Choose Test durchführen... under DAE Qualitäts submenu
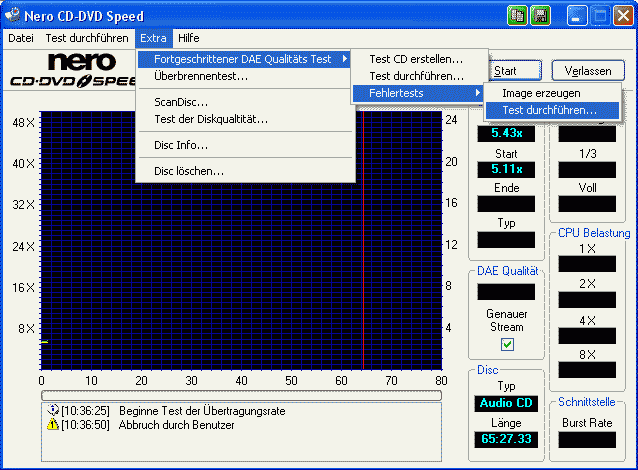The width and height of the screenshot is (638, 470). (x=419, y=76)
